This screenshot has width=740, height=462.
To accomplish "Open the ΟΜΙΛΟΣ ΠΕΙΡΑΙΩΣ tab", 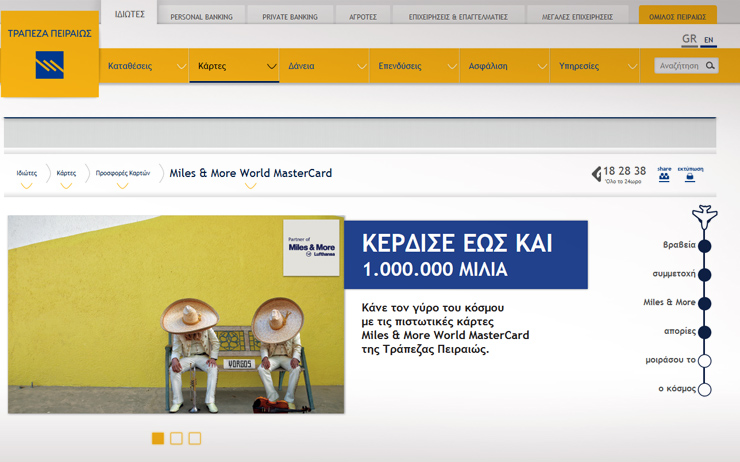I will tap(677, 17).
